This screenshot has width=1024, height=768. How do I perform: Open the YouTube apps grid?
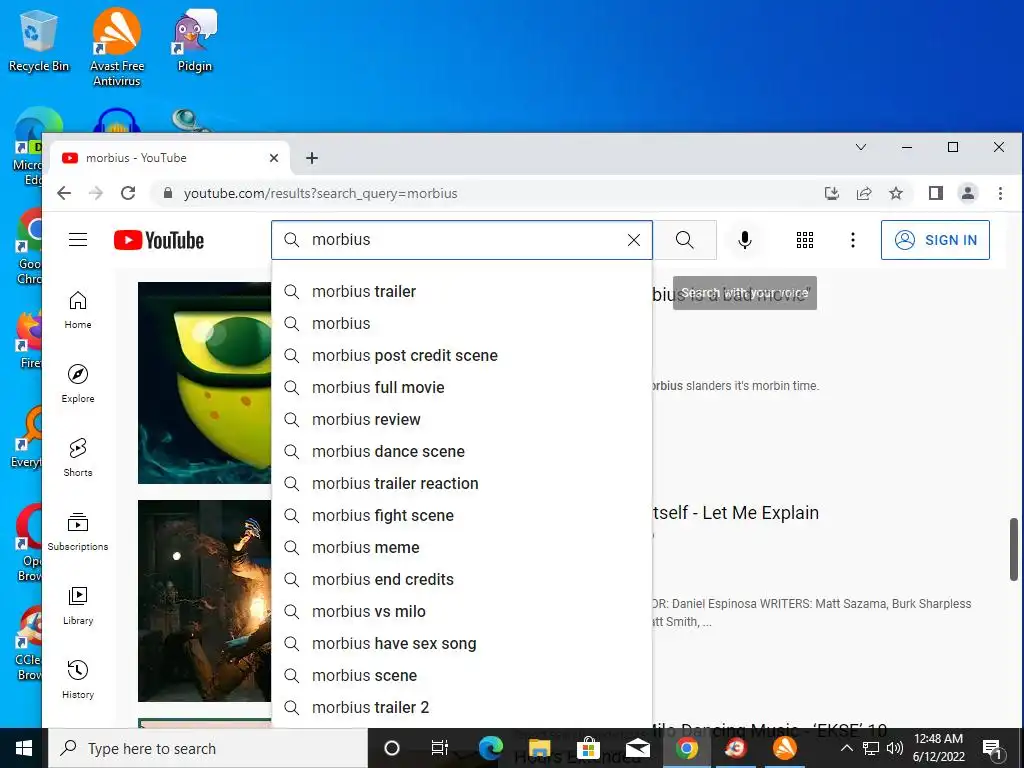click(805, 240)
